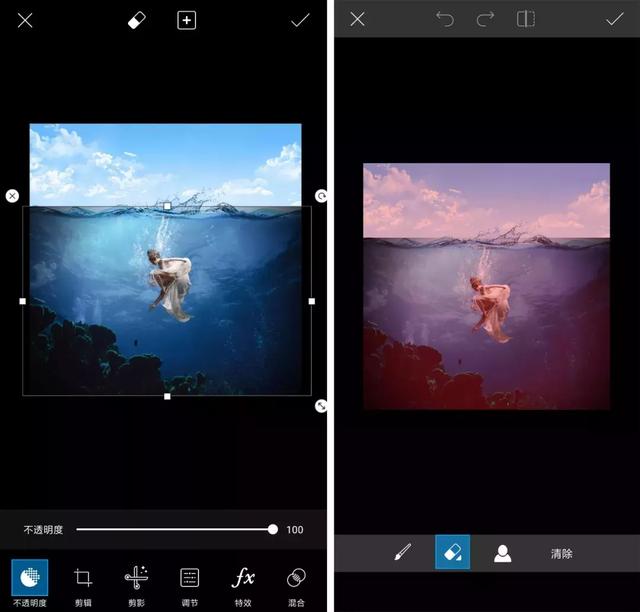Open the 特效 fx effects tool
640x612 pixels.
click(243, 586)
